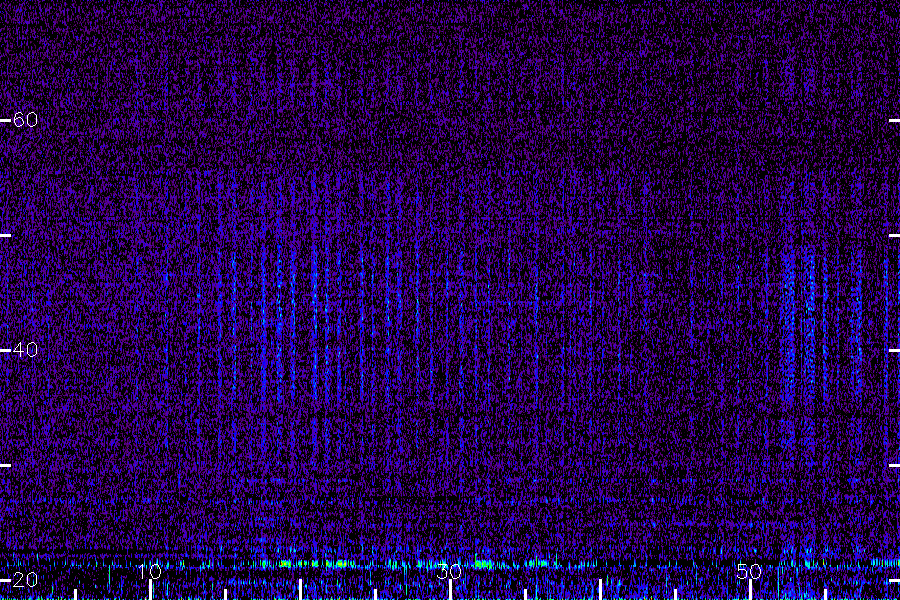This screenshot has width=900, height=600.
Task: Click the "20" label at axis origin
Action: click(x=25, y=579)
